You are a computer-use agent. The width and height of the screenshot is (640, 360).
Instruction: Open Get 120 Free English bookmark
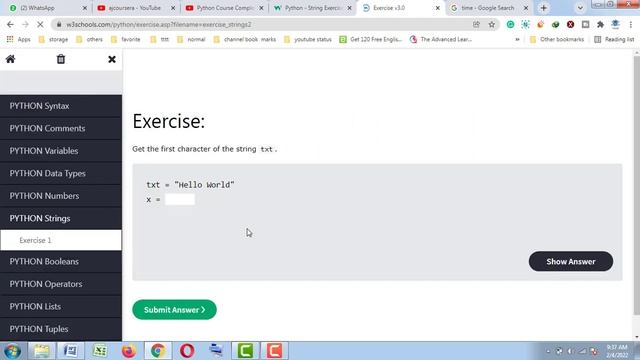click(371, 40)
